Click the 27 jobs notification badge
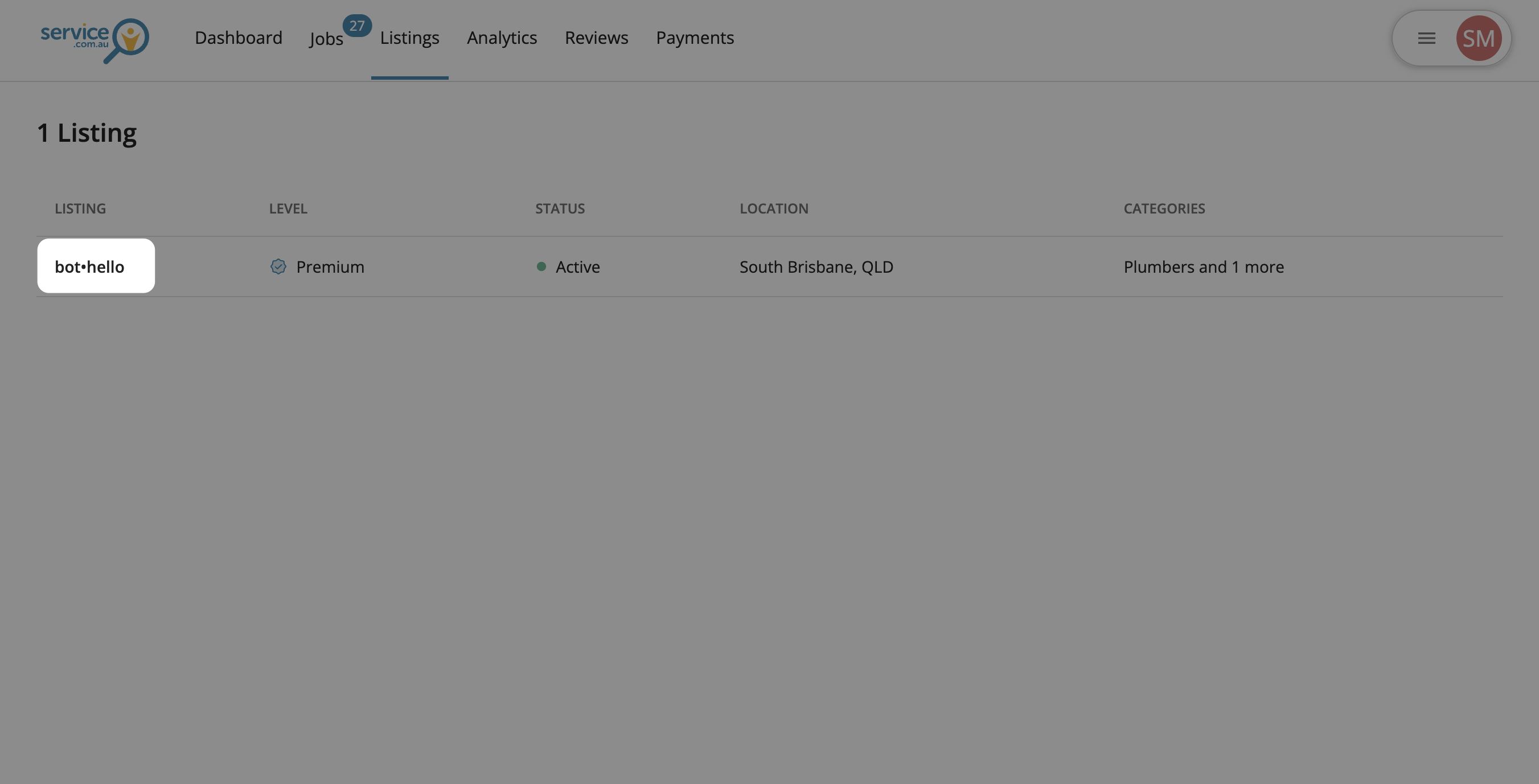The width and height of the screenshot is (1539, 784). (x=356, y=26)
